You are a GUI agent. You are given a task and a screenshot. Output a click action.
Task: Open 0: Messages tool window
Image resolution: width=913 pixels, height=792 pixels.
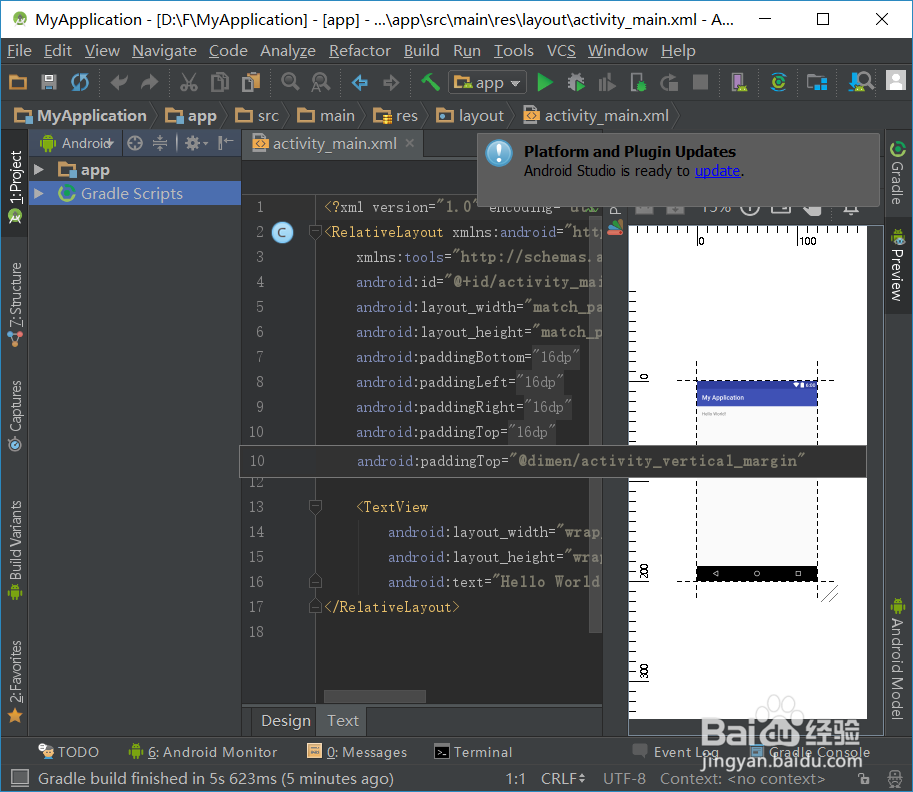click(x=357, y=752)
